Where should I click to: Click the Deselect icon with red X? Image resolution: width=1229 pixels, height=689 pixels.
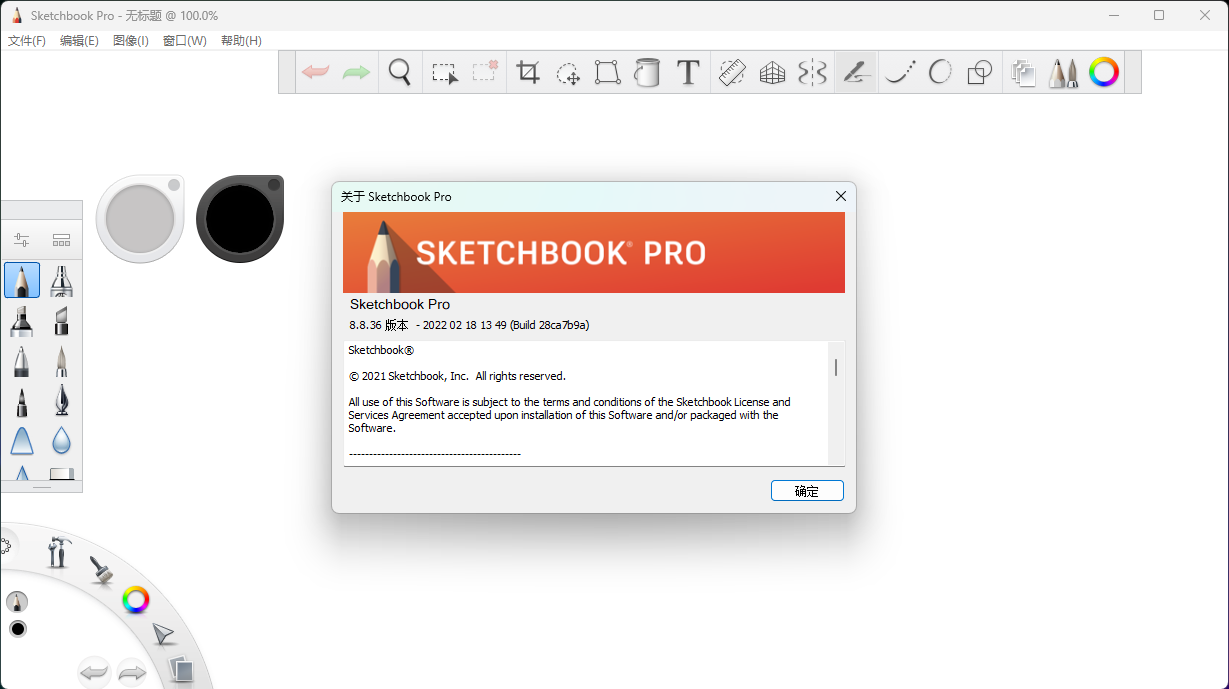(486, 72)
